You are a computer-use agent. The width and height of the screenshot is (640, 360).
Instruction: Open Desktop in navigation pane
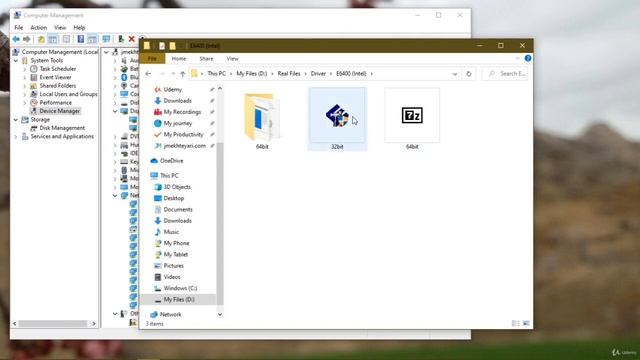(x=173, y=198)
